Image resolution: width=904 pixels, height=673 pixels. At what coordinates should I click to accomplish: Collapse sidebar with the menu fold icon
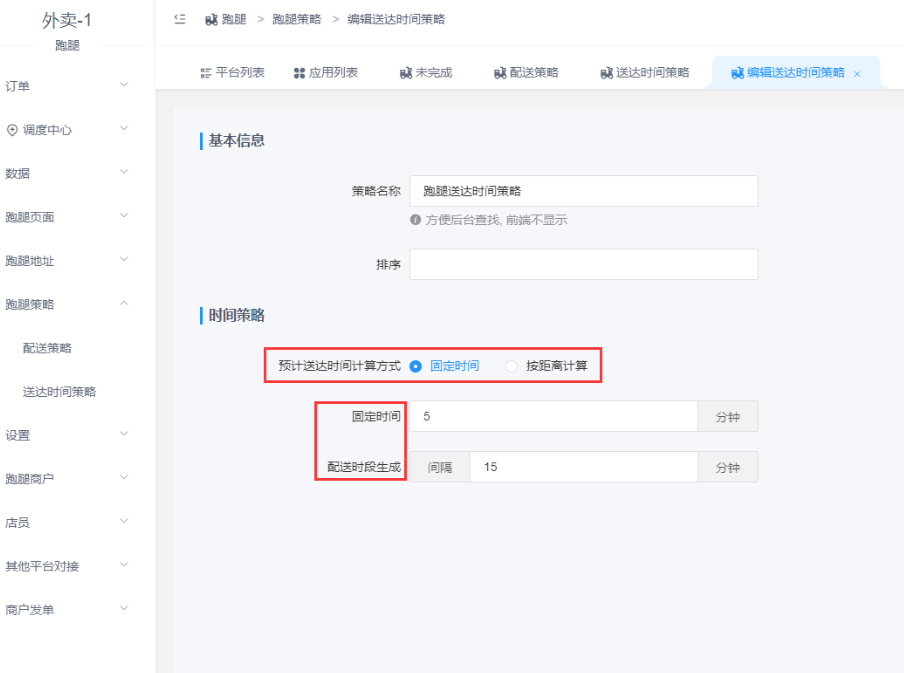(180, 19)
